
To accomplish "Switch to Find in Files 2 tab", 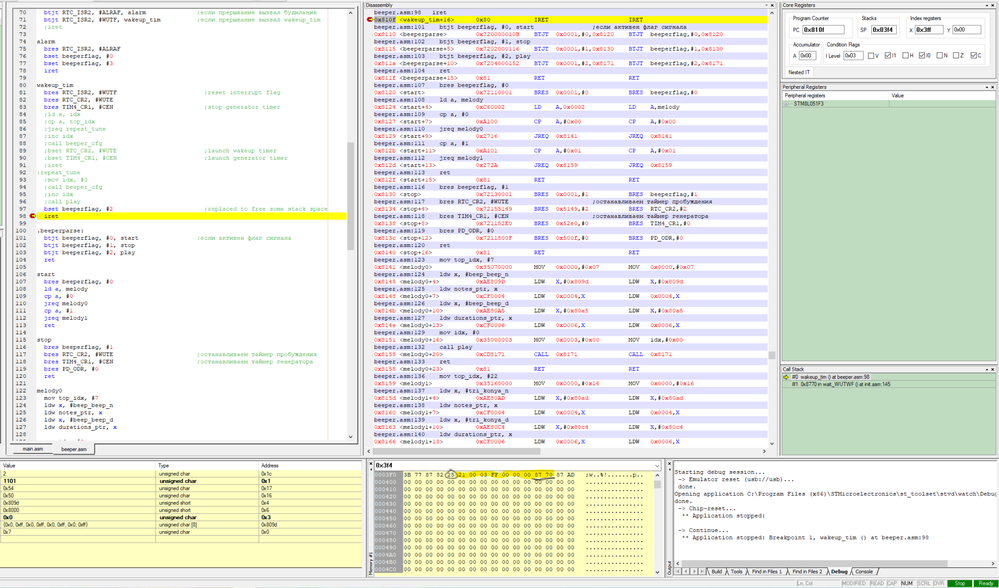I will point(808,571).
